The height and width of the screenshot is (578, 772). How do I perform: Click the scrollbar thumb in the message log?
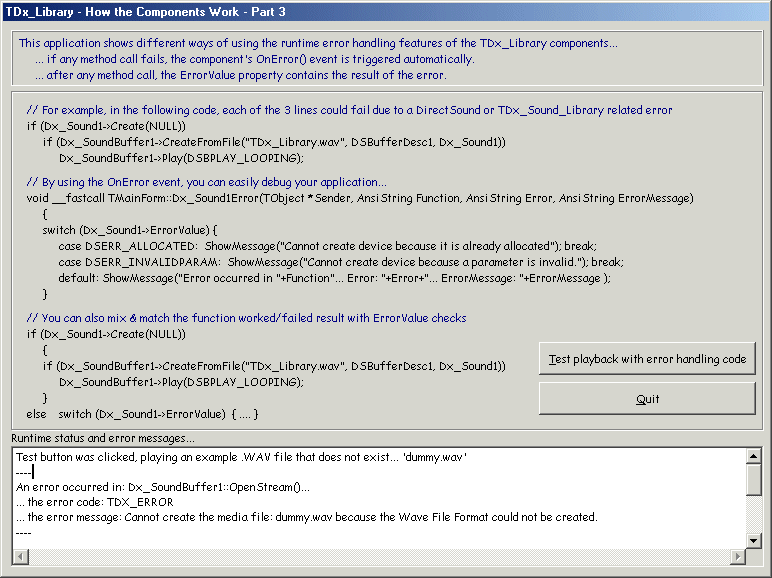(754, 479)
